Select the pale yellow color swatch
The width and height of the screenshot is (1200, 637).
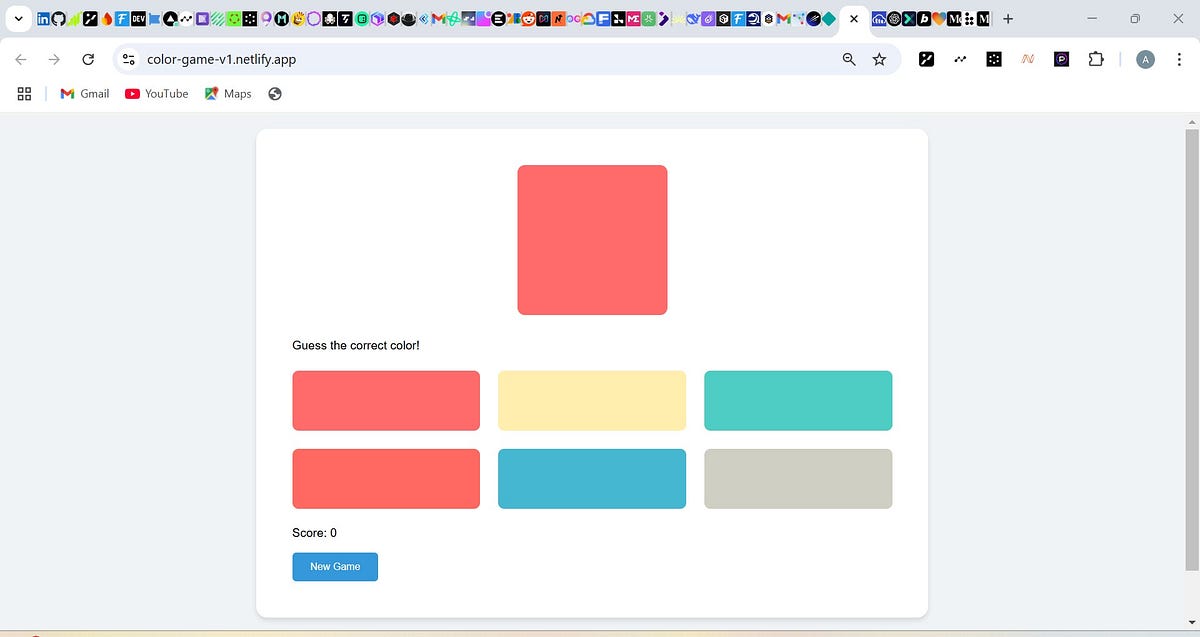(592, 400)
